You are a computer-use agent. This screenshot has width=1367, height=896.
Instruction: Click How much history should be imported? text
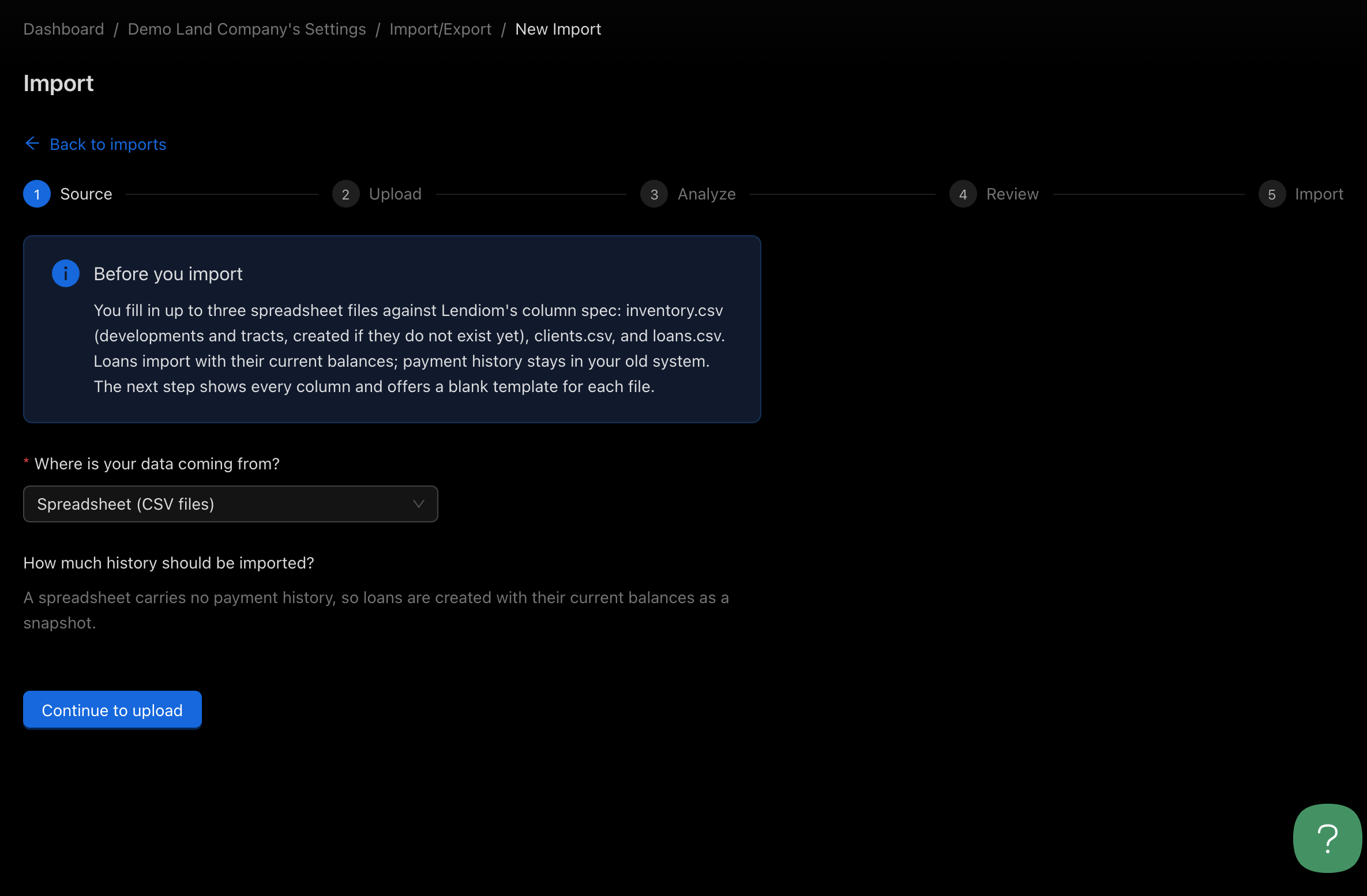[x=168, y=563]
